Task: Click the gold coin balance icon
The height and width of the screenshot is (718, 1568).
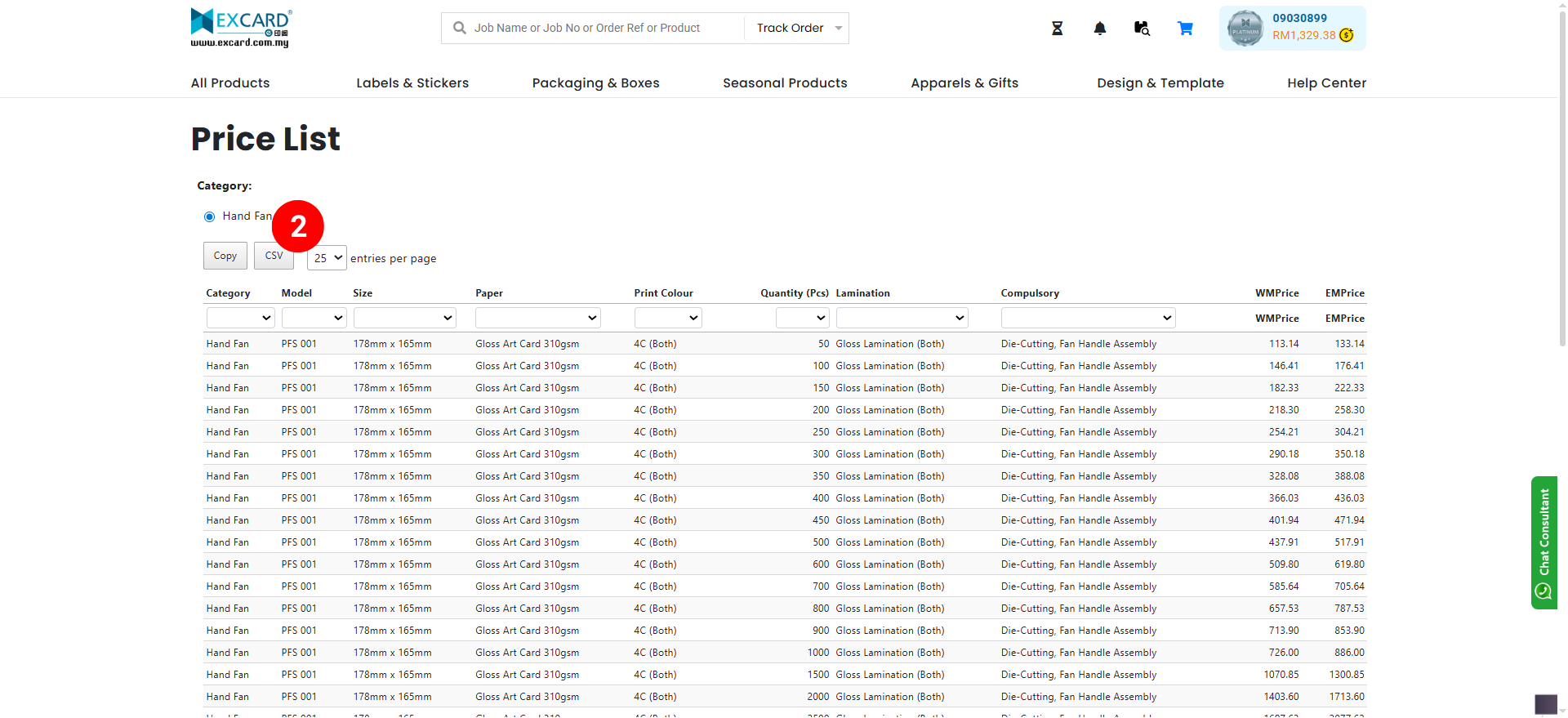Action: [x=1347, y=35]
